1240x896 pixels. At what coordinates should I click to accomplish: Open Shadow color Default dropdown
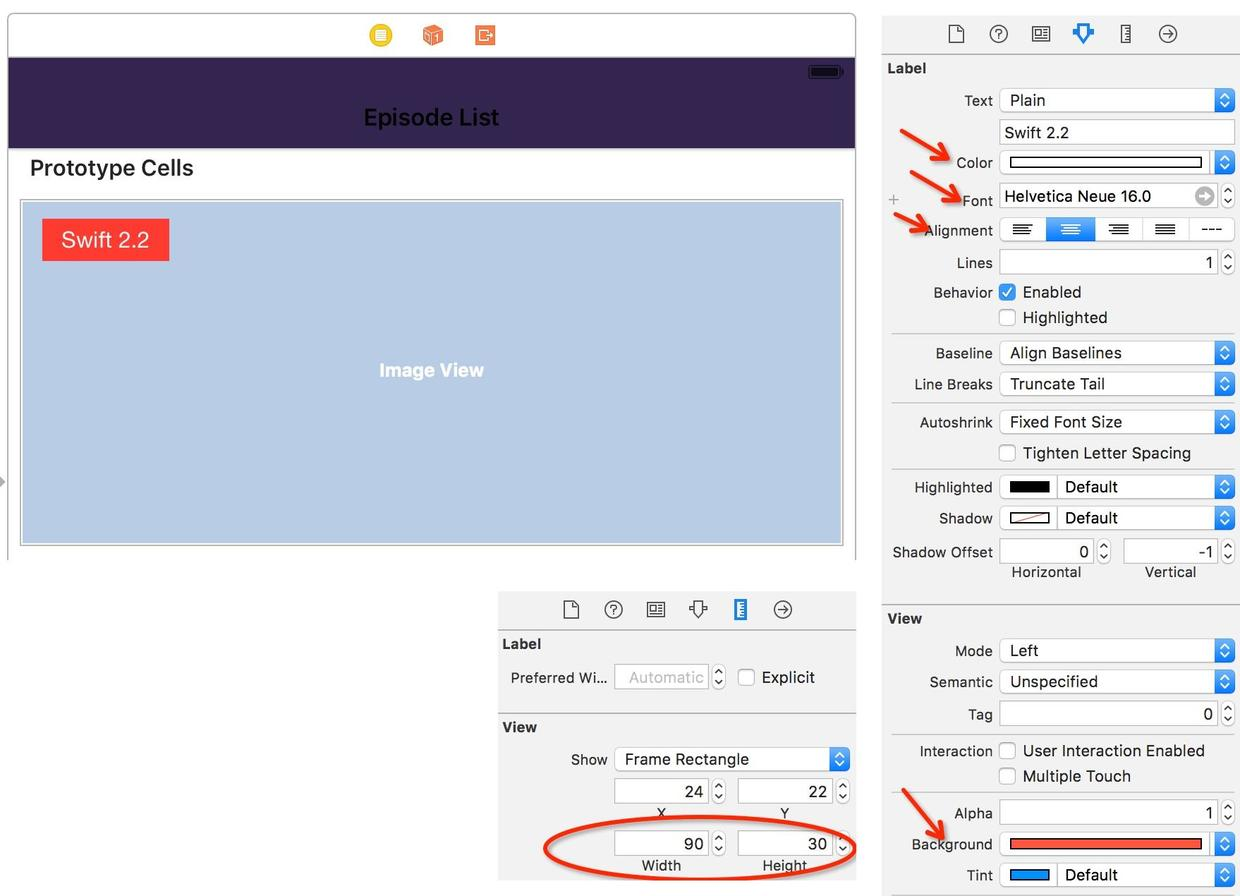point(1146,518)
